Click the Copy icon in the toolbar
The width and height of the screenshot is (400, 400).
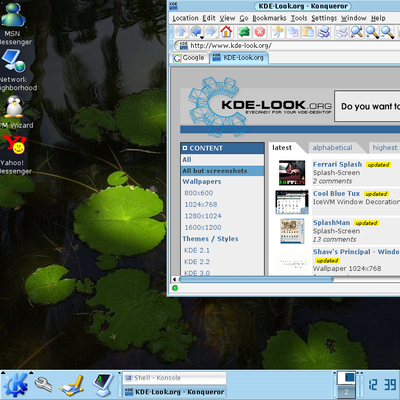293,32
